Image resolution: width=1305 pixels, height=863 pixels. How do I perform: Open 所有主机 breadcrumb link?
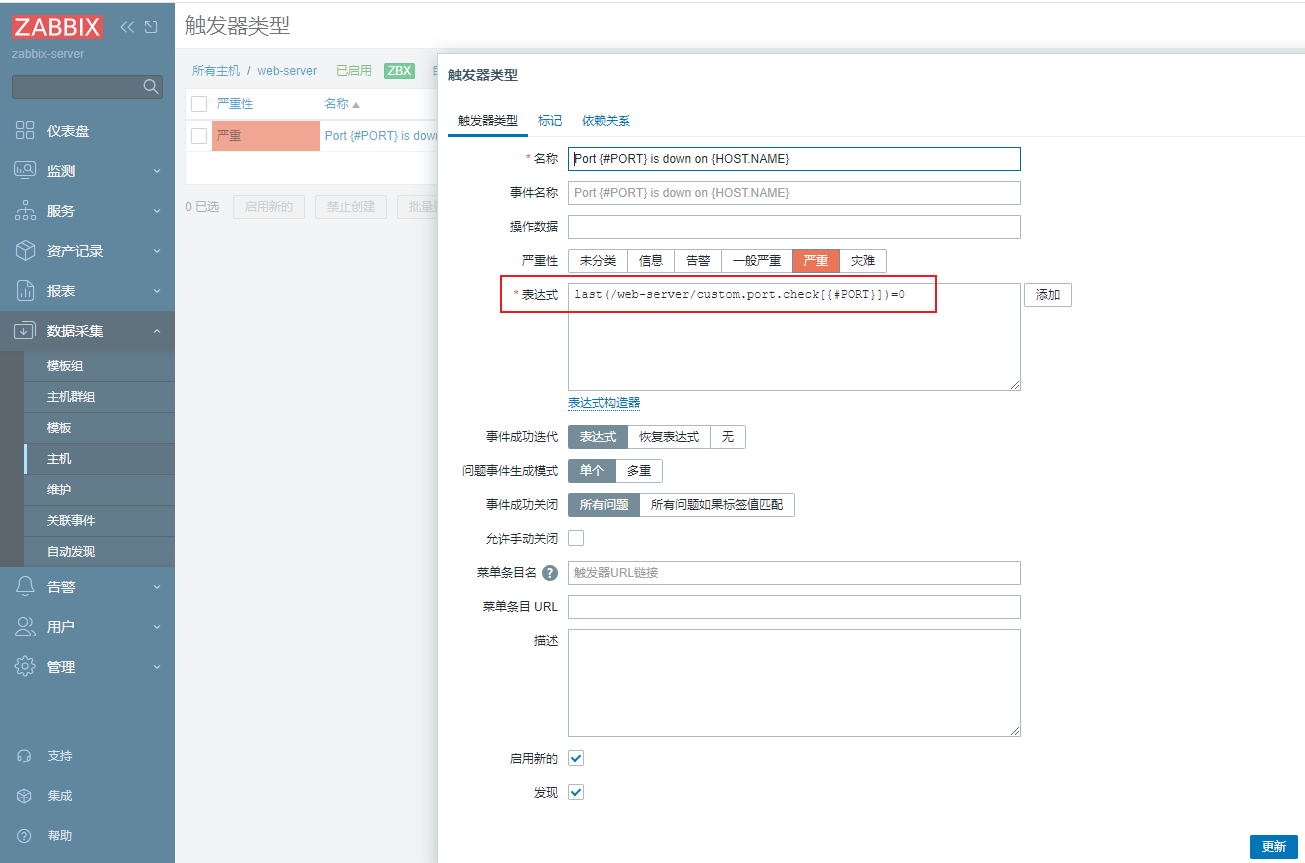(x=216, y=71)
